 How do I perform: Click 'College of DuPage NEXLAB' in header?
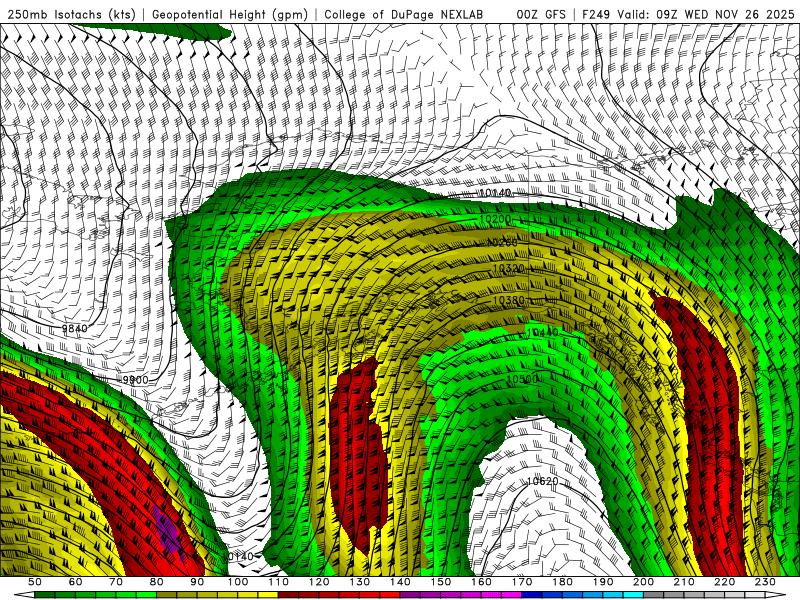(x=404, y=15)
